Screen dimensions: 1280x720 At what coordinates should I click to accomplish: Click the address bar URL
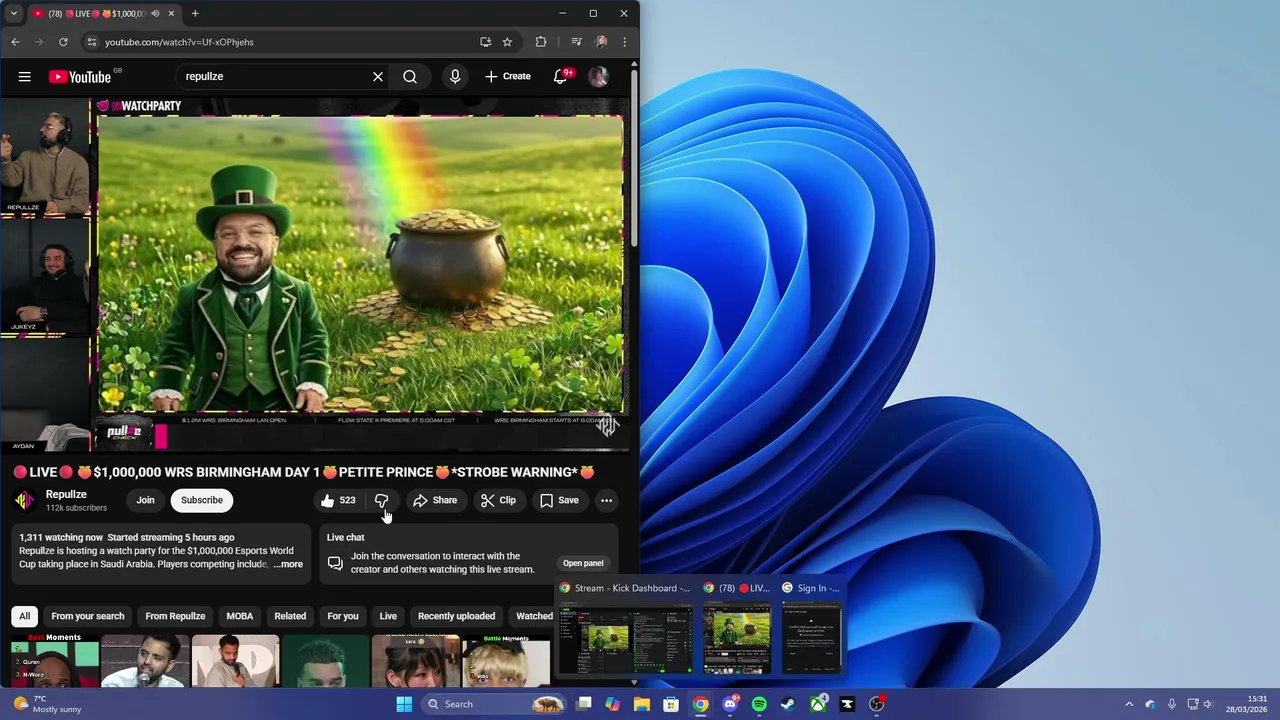(x=179, y=42)
